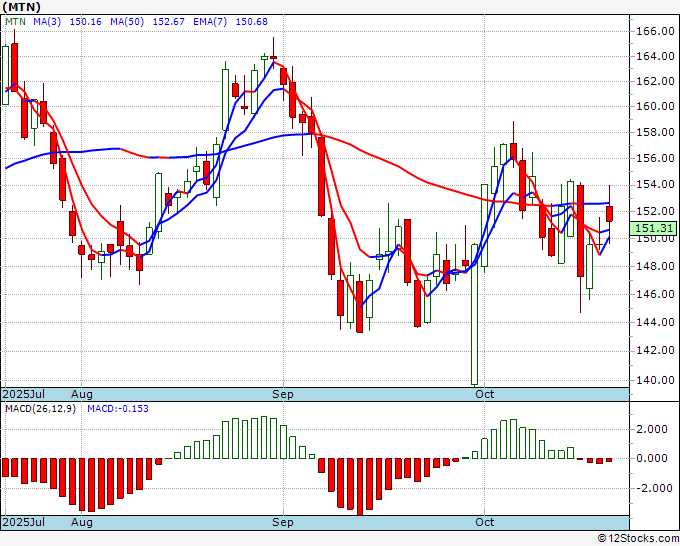Click the 156.00 price axis label

point(655,158)
